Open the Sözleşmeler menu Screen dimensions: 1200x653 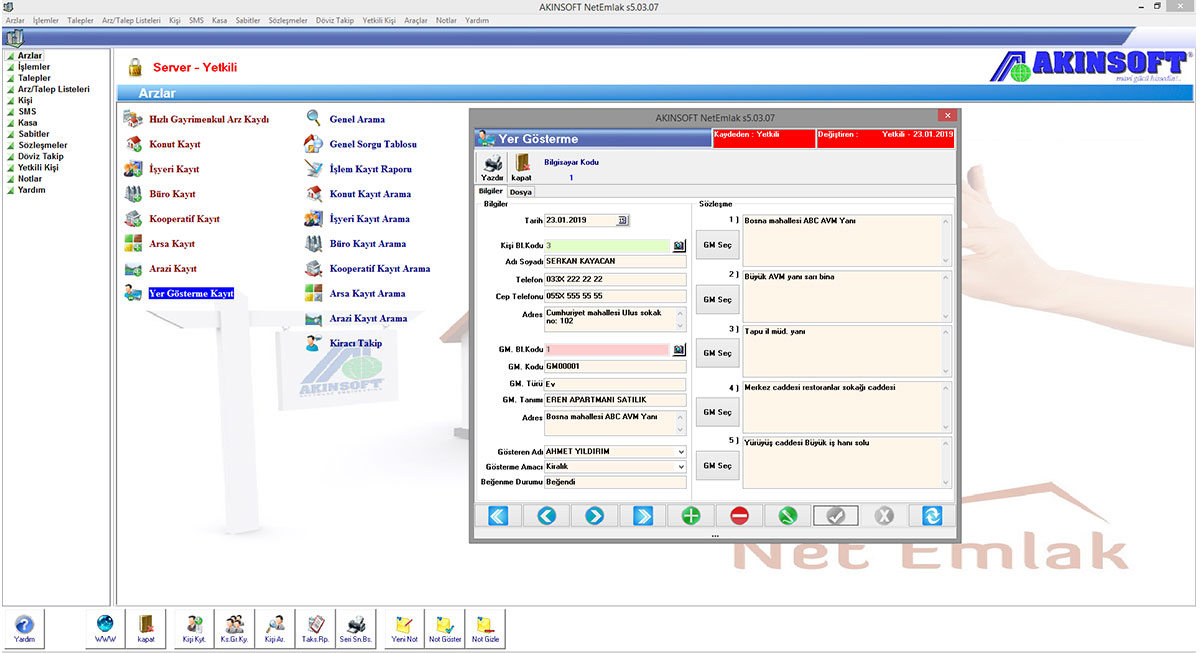tap(288, 19)
